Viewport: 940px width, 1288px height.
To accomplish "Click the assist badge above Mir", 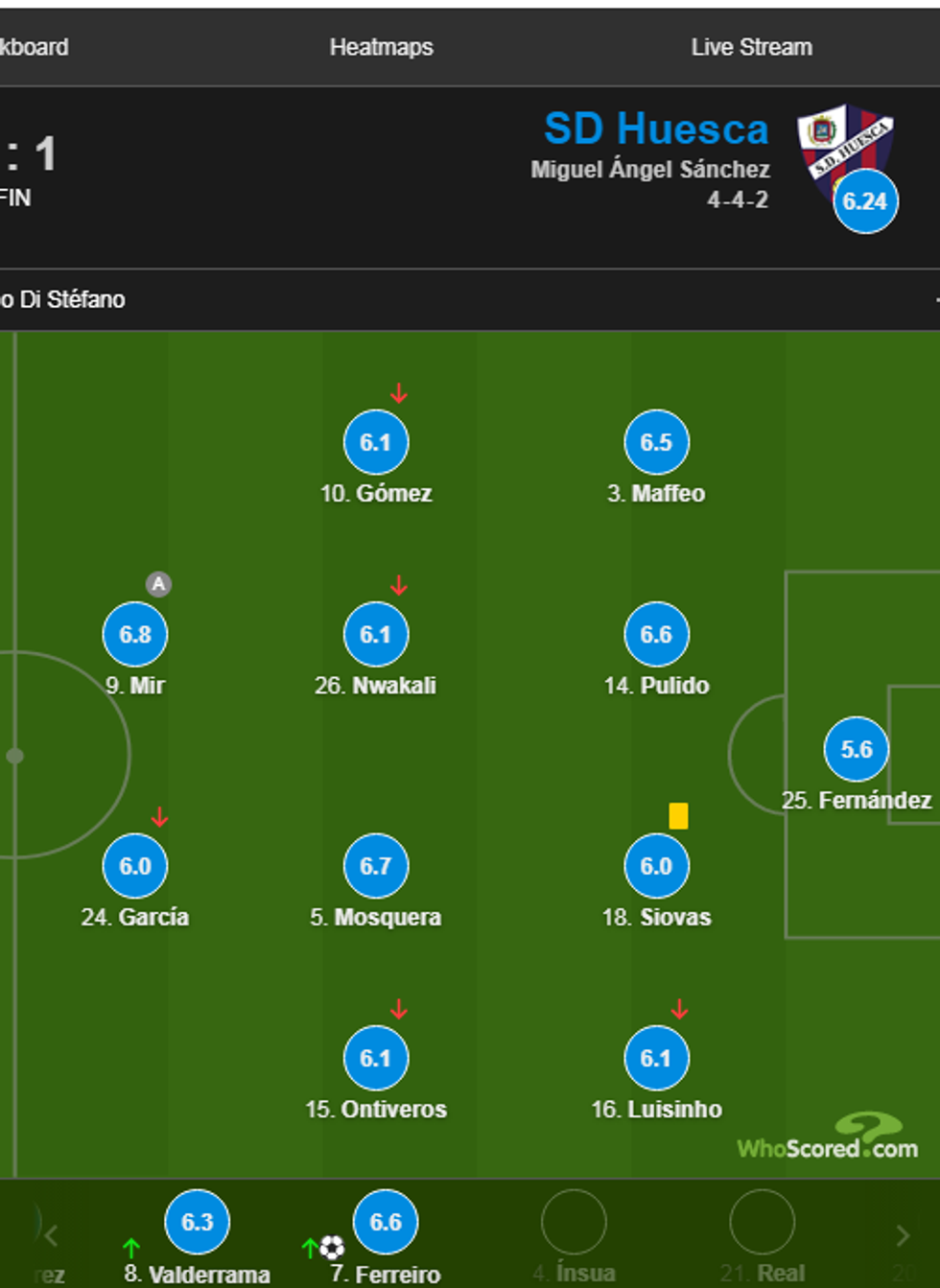I will [158, 584].
